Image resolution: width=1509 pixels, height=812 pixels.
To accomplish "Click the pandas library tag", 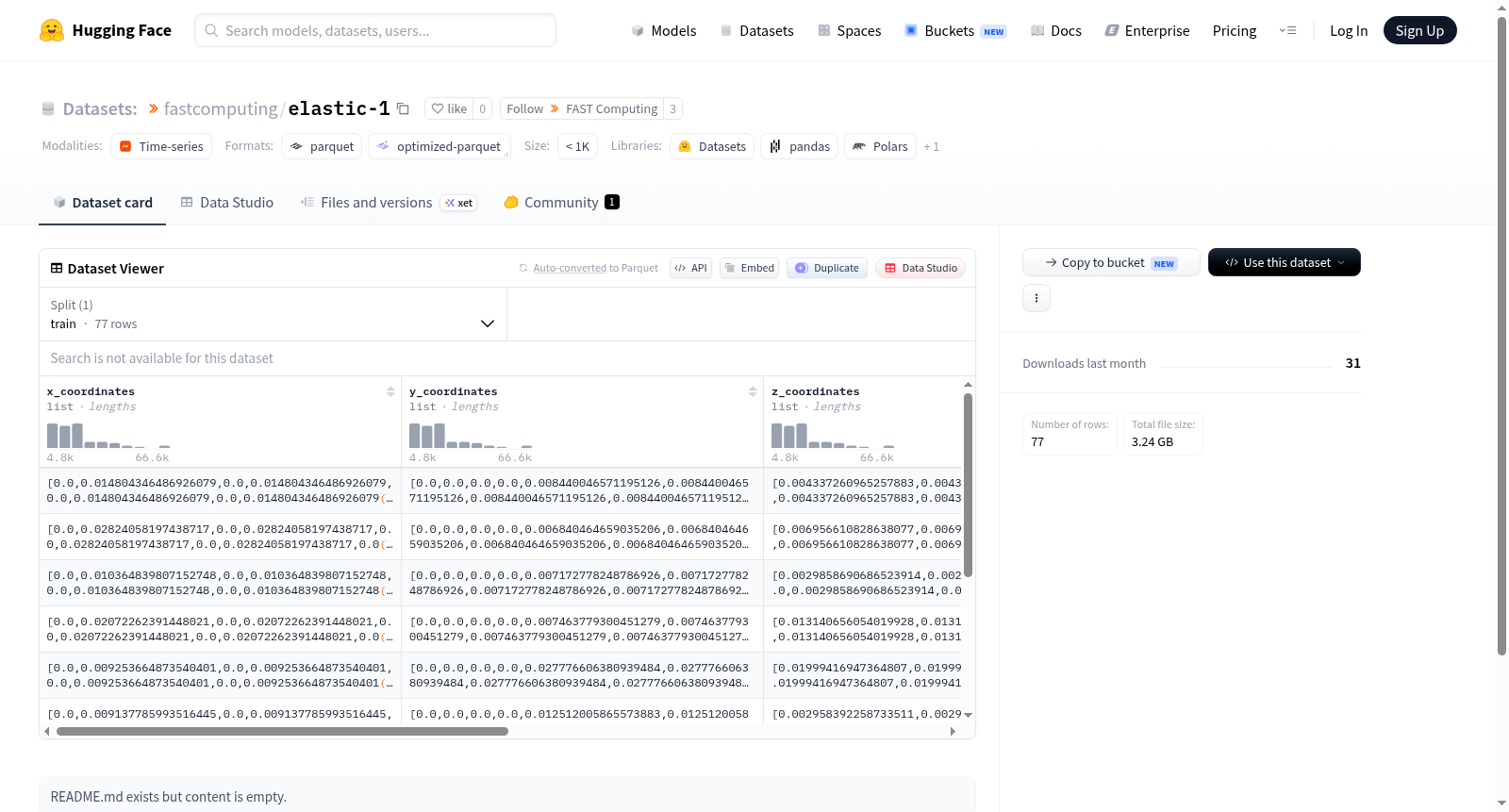I will pos(800,146).
